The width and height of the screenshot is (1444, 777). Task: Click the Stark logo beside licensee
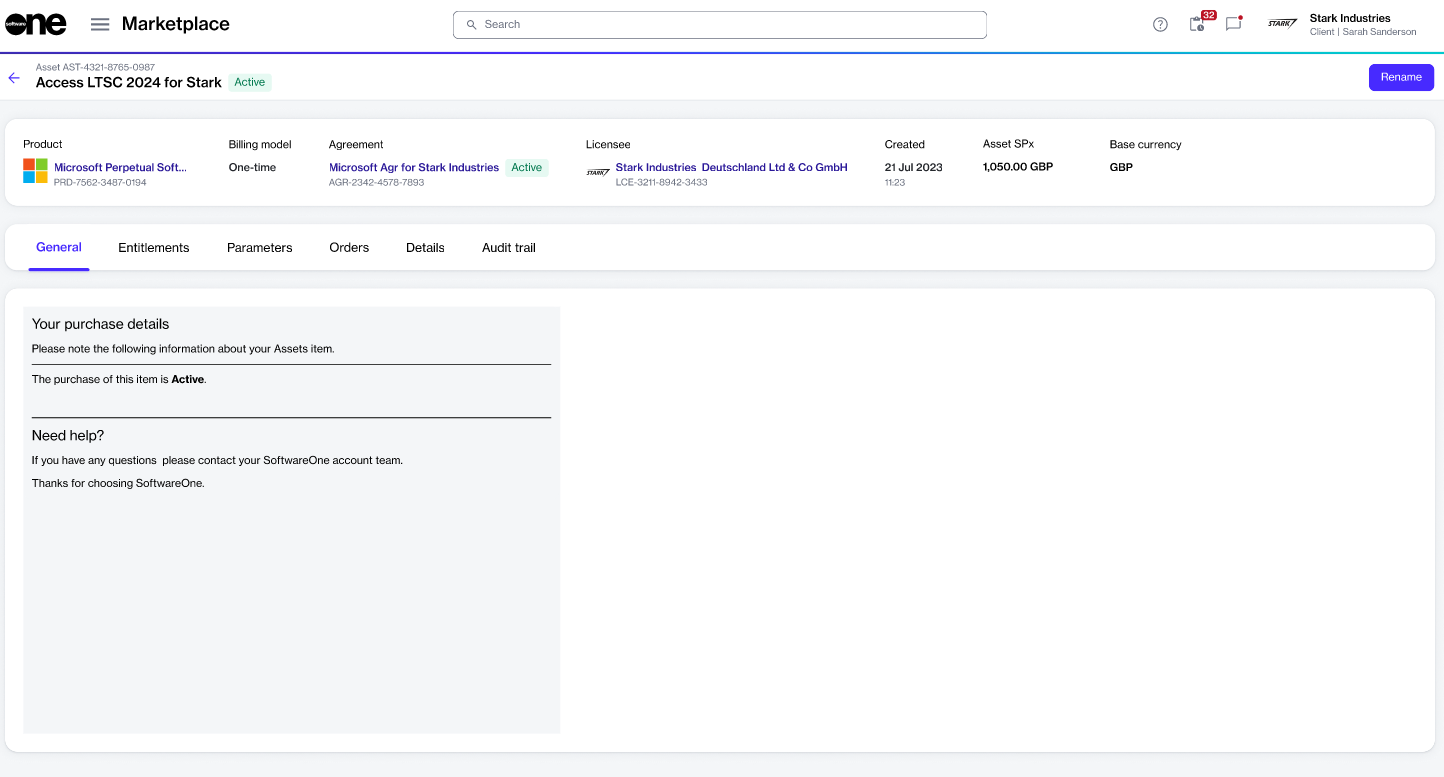tap(598, 172)
